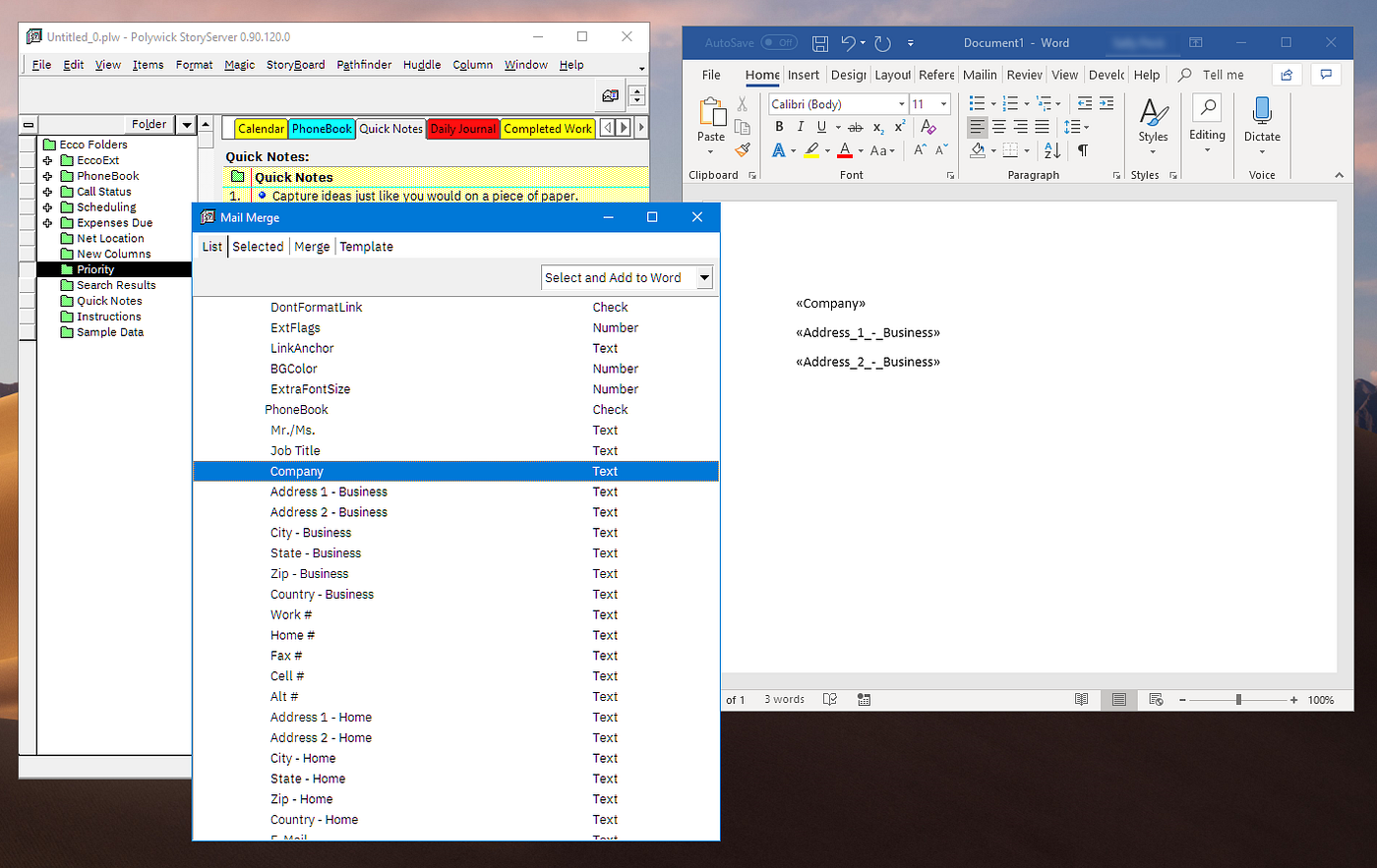Click the zoom slider in Word
1377x868 pixels.
(x=1238, y=700)
